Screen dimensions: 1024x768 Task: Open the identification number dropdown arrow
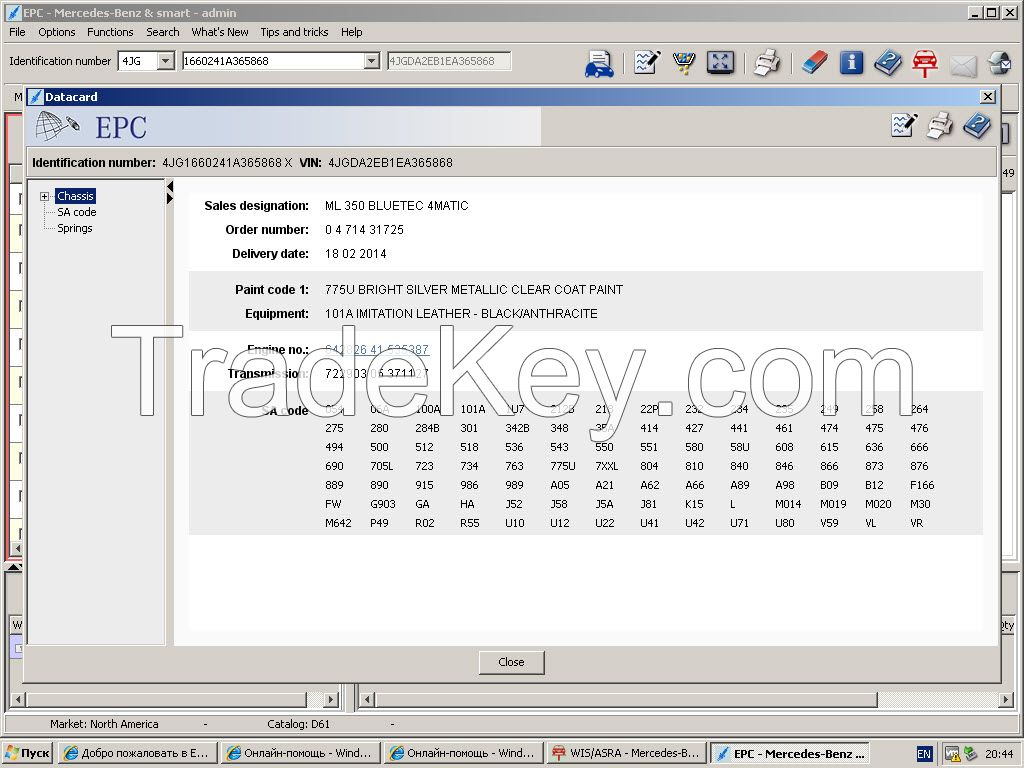click(372, 61)
